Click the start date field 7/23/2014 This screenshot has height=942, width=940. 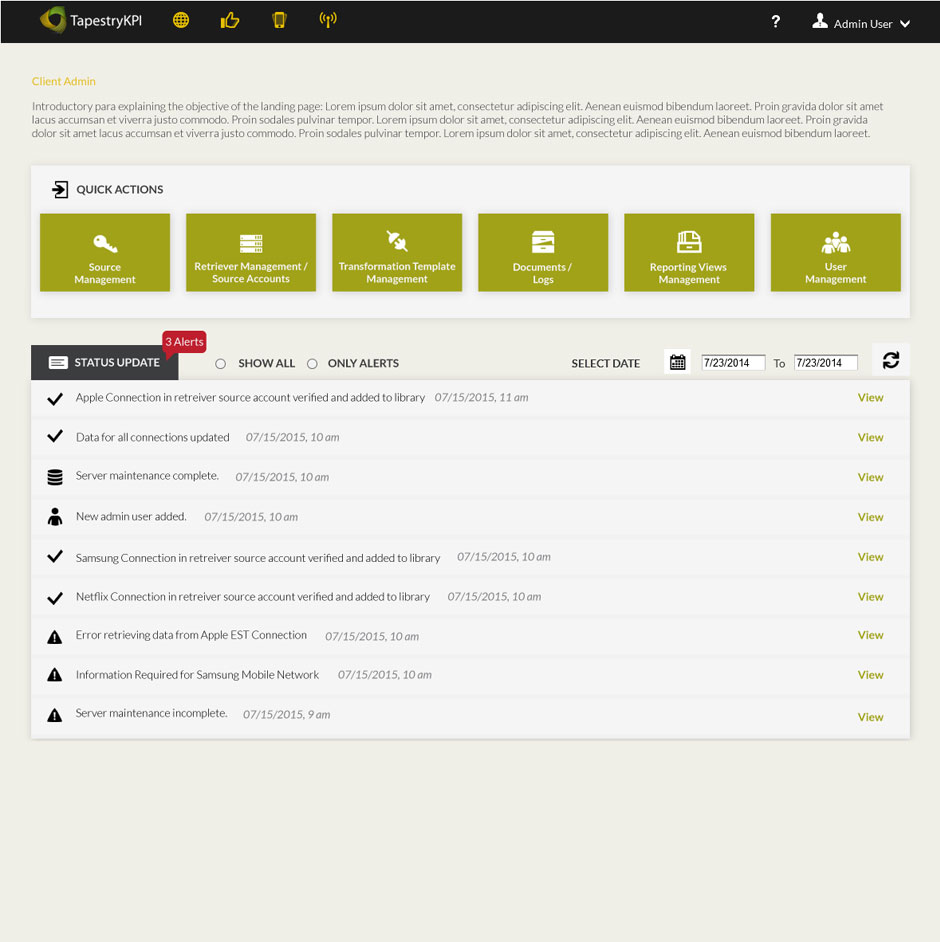coord(733,363)
